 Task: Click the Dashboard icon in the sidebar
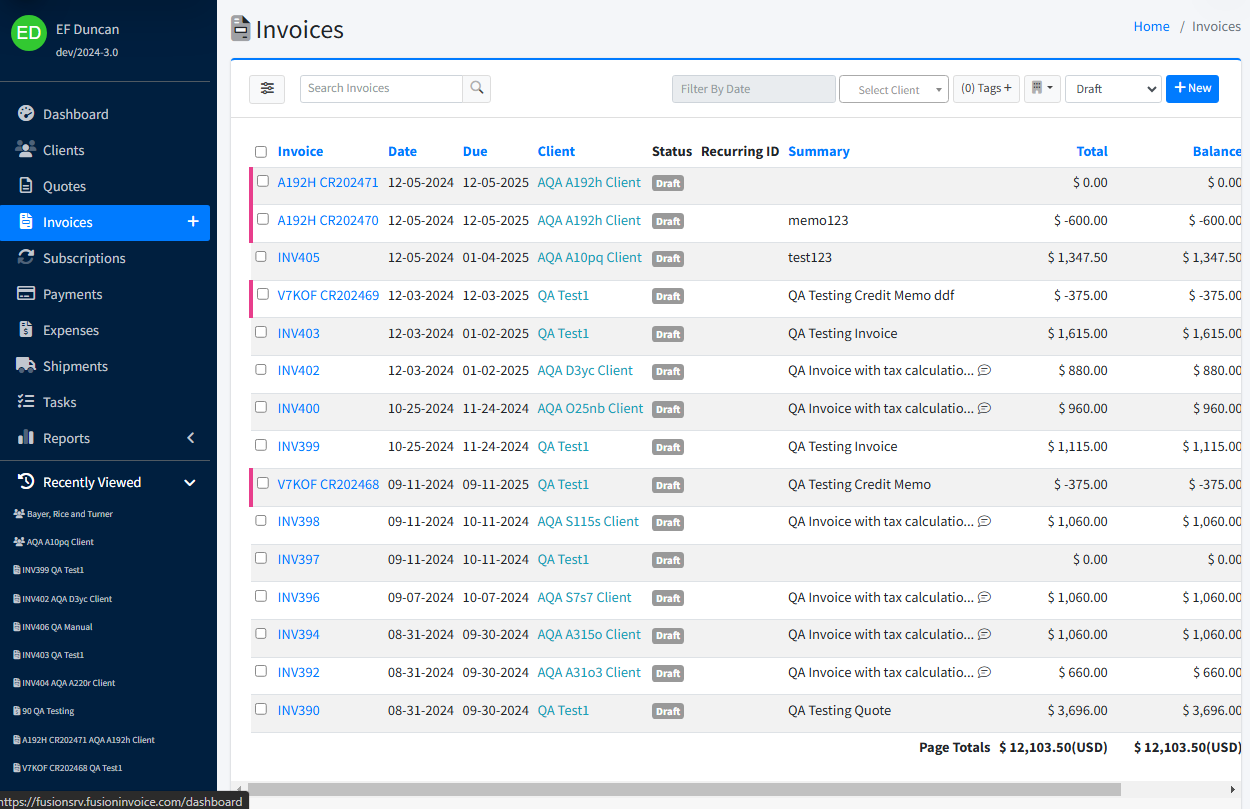click(x=26, y=114)
